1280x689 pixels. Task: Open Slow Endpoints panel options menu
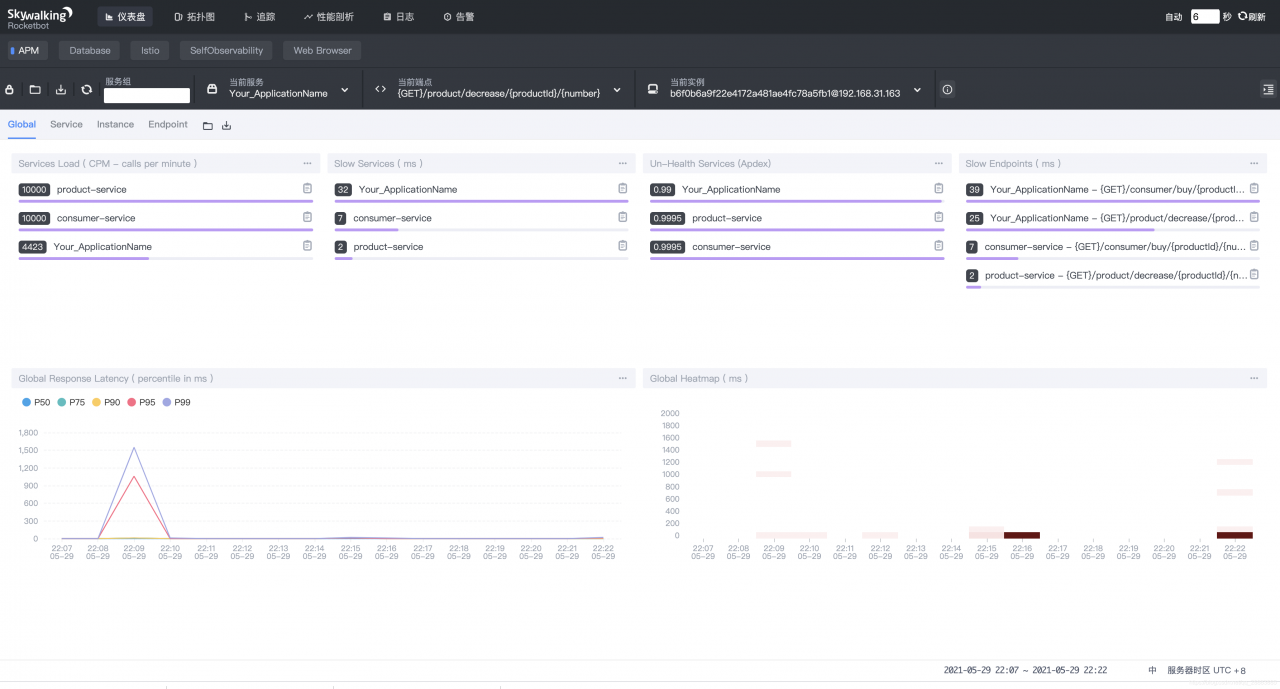pyautogui.click(x=1254, y=163)
